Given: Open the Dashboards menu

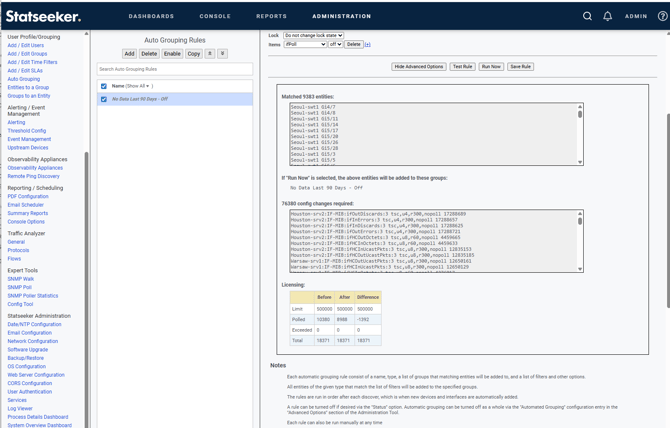Looking at the screenshot, I should pyautogui.click(x=151, y=16).
